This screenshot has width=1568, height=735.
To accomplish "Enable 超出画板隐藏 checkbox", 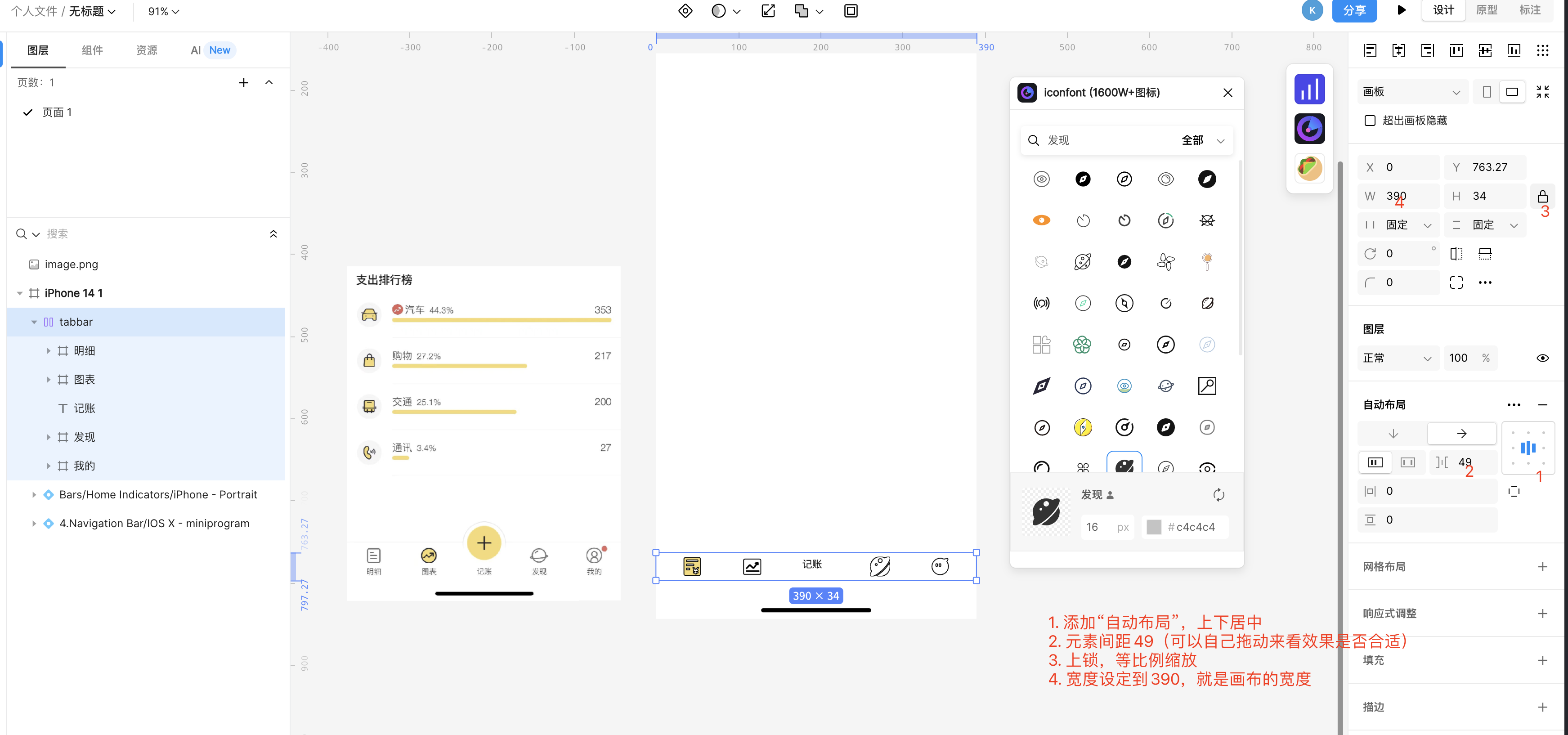I will point(1370,121).
